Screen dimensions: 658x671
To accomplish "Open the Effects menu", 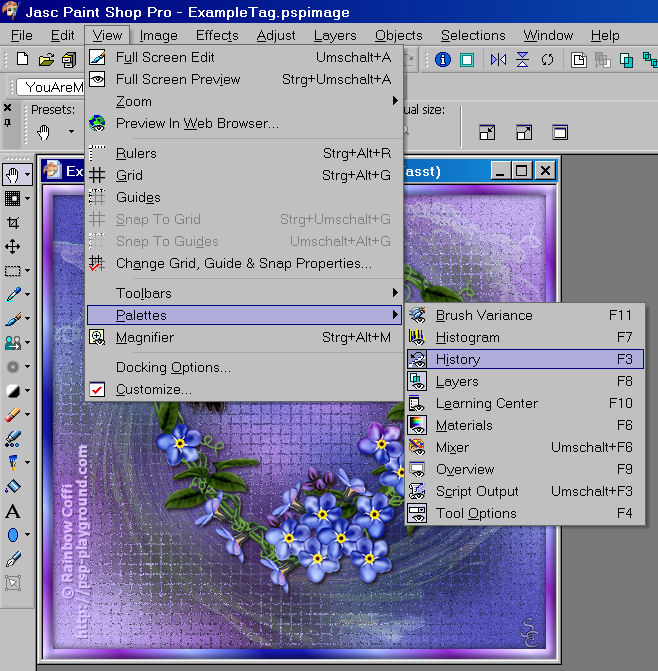I will coord(217,36).
